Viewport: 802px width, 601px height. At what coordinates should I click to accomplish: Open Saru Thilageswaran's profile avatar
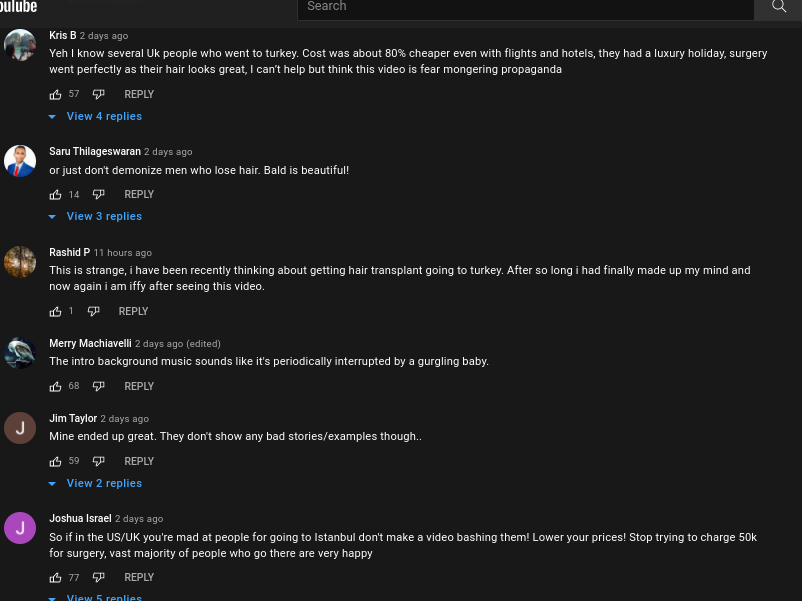[x=20, y=161]
